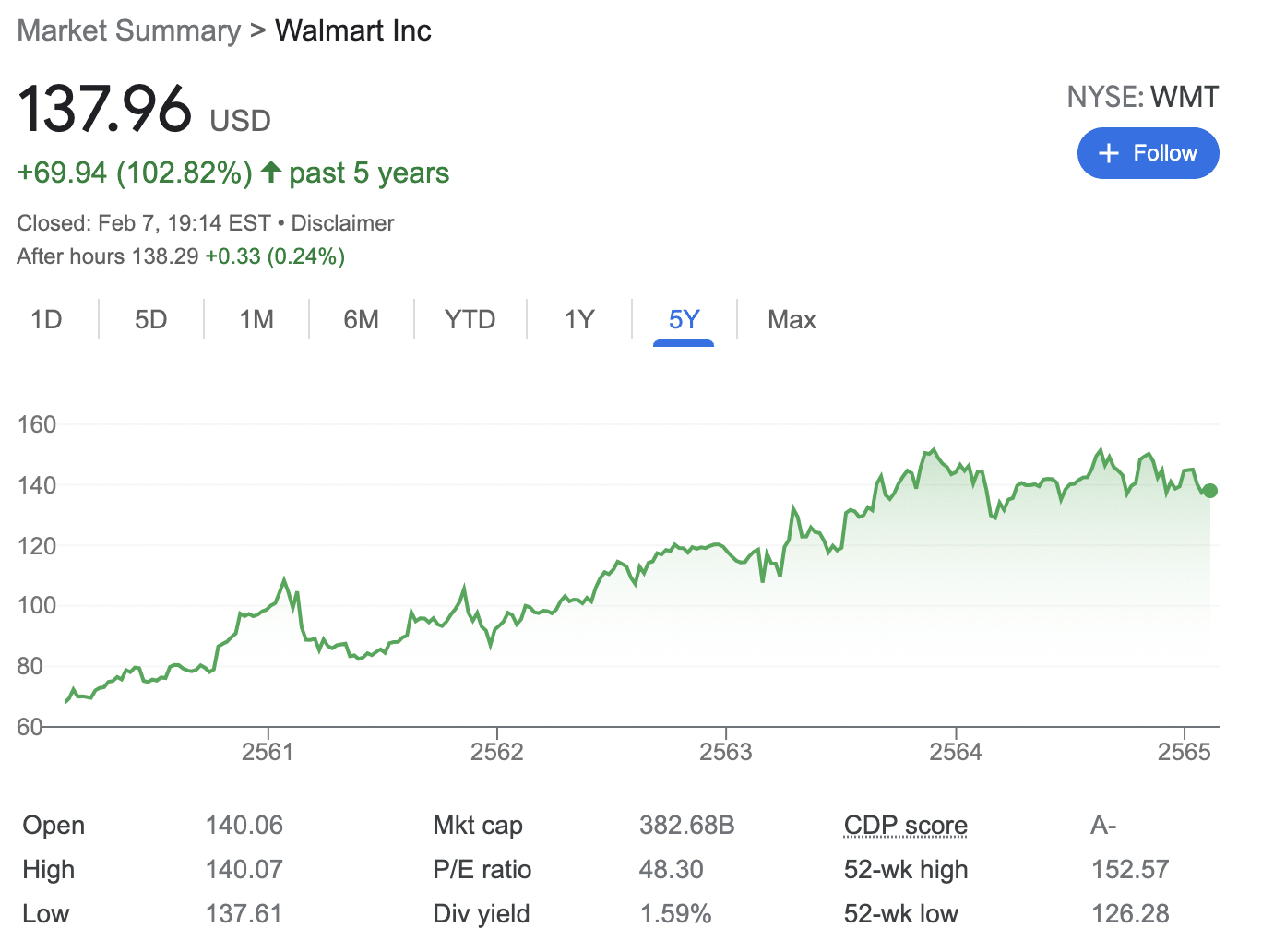The height and width of the screenshot is (952, 1262).
Task: Click the Follow button
Action: coord(1148,153)
